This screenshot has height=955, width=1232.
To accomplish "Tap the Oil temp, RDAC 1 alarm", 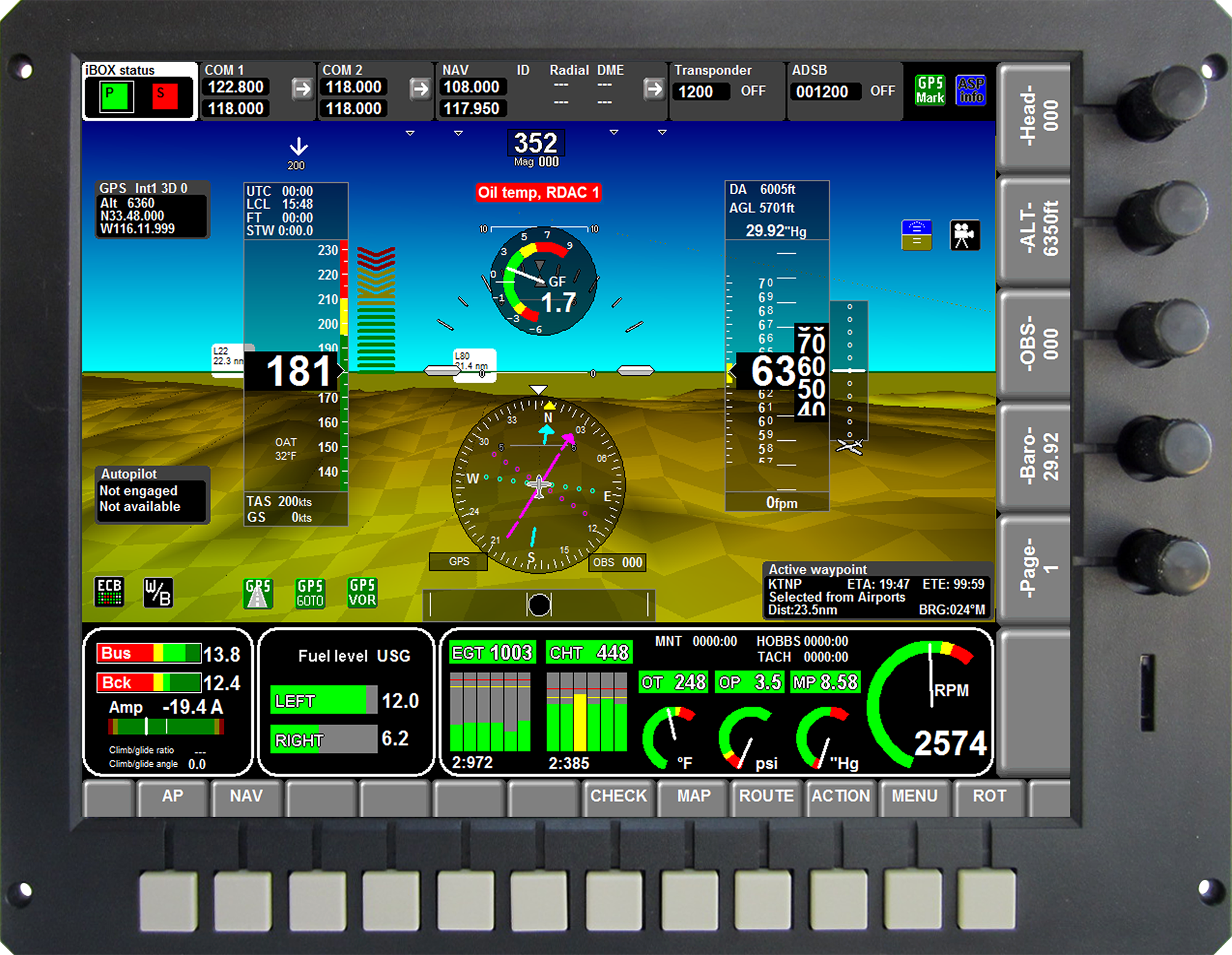I will pyautogui.click(x=538, y=193).
